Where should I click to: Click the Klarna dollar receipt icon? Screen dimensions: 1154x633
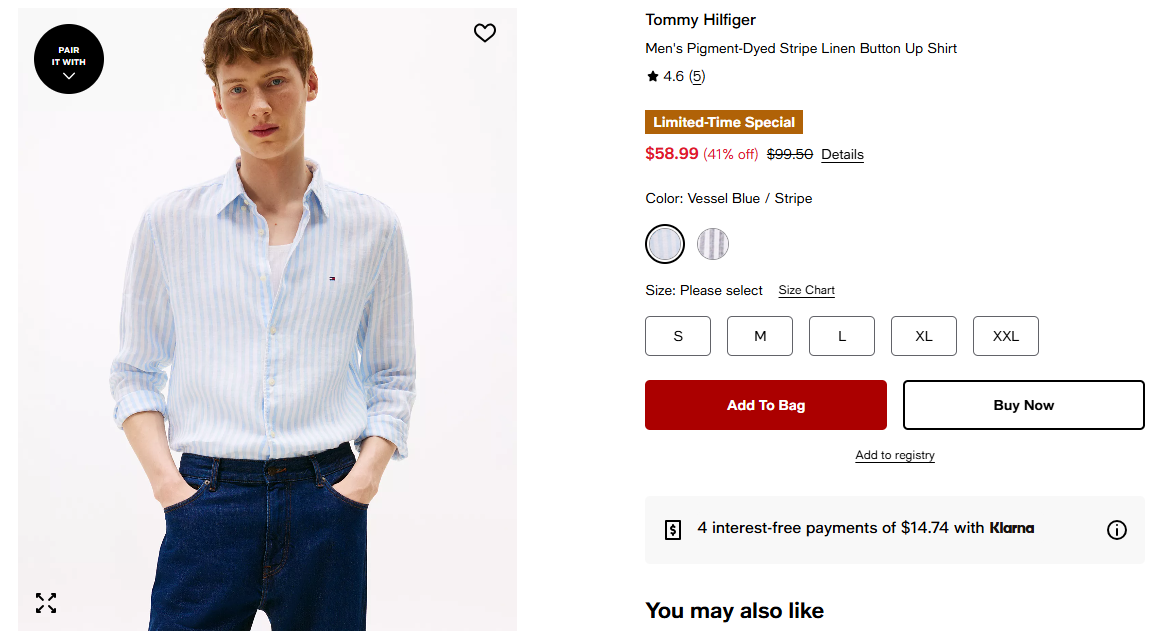tap(674, 530)
